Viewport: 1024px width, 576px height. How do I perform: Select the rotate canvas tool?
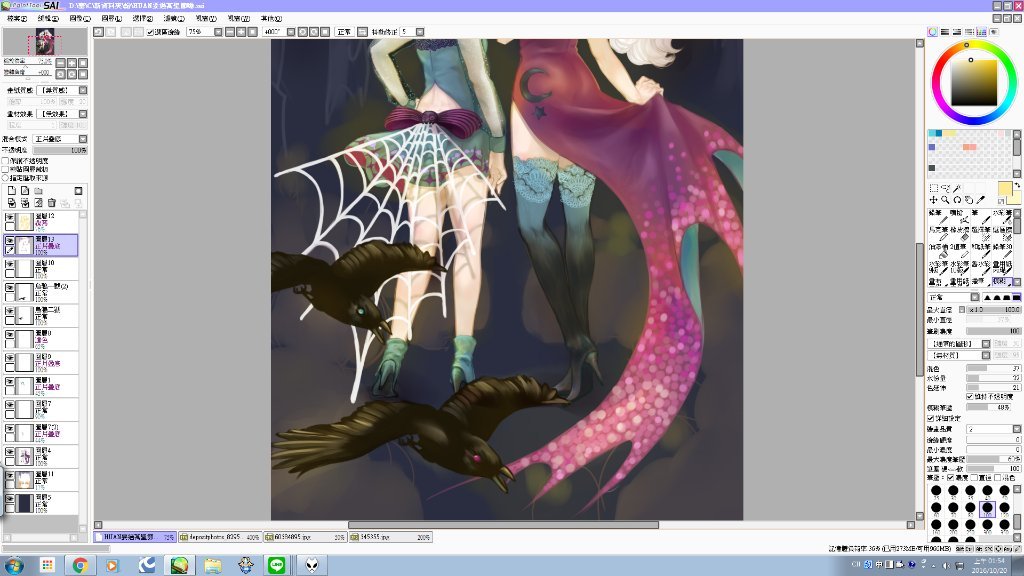coord(957,200)
